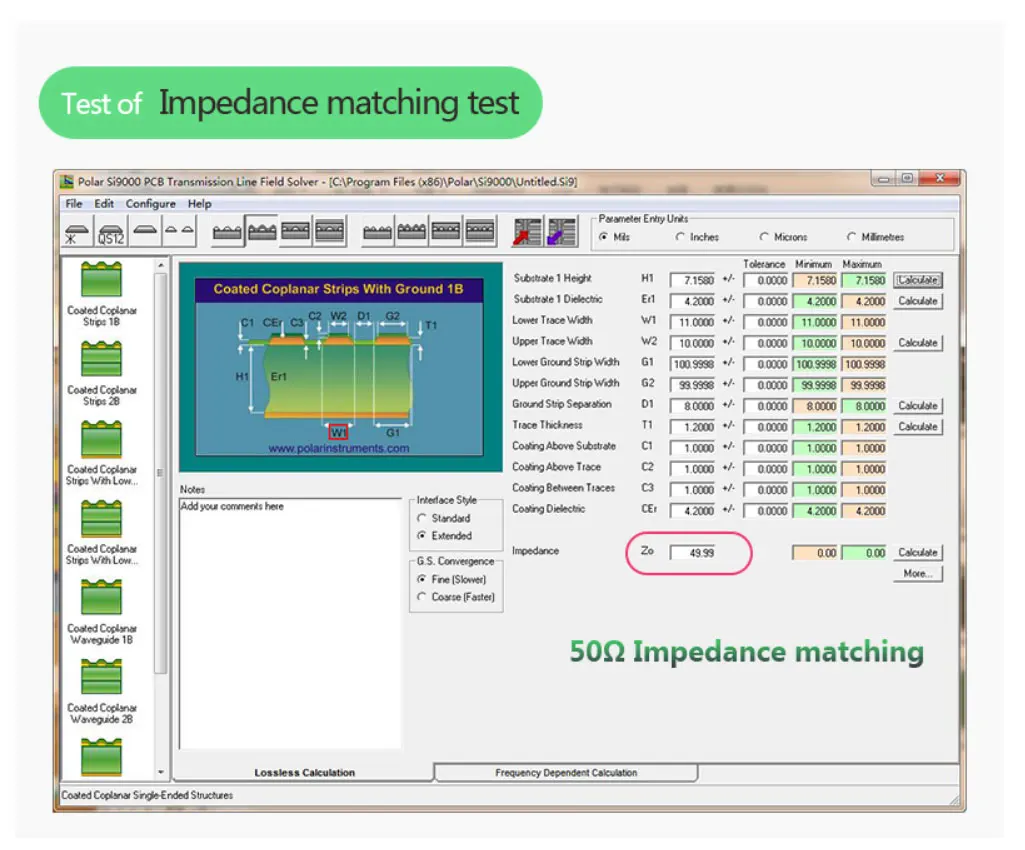The image size is (1025, 850).
Task: Click Calculate for Impedance
Action: [918, 552]
